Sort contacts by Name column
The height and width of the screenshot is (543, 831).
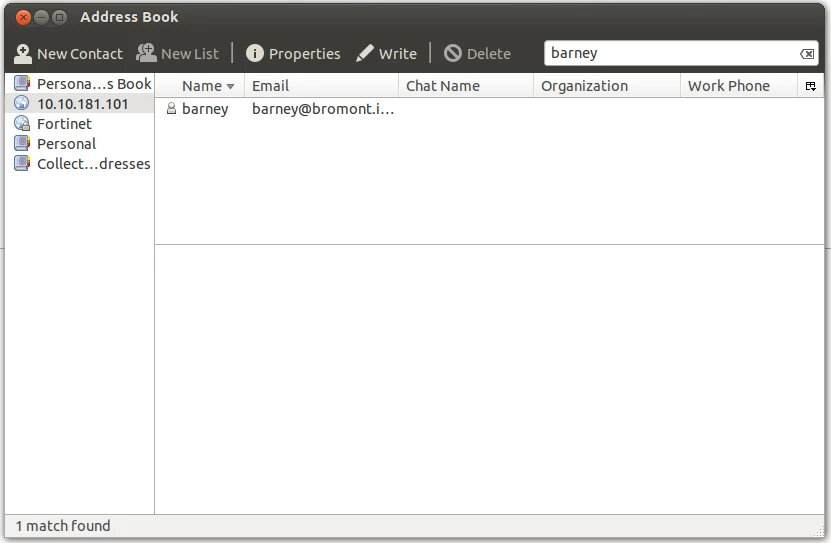[200, 86]
